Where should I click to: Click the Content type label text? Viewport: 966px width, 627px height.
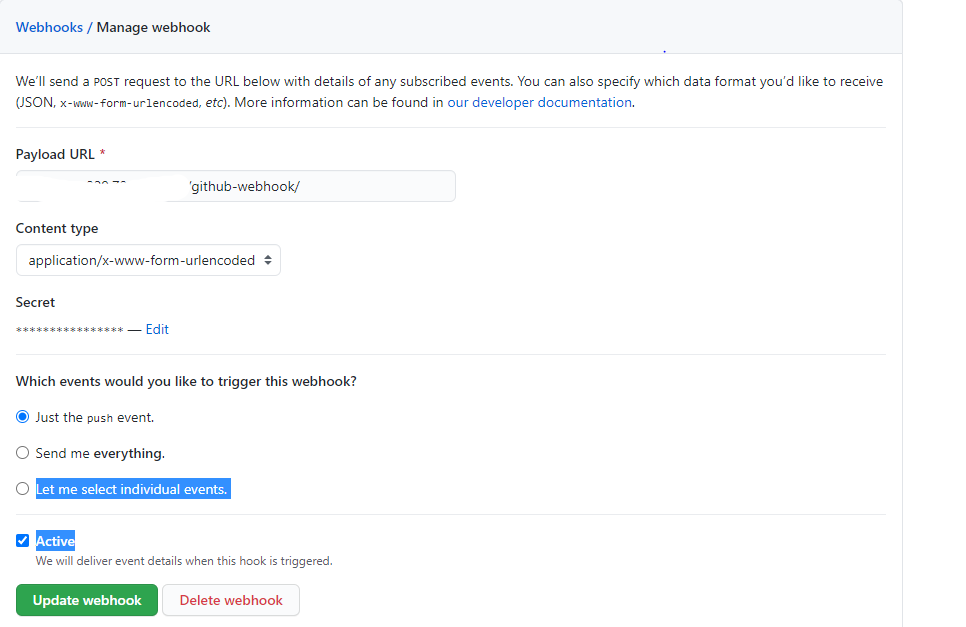(x=57, y=228)
